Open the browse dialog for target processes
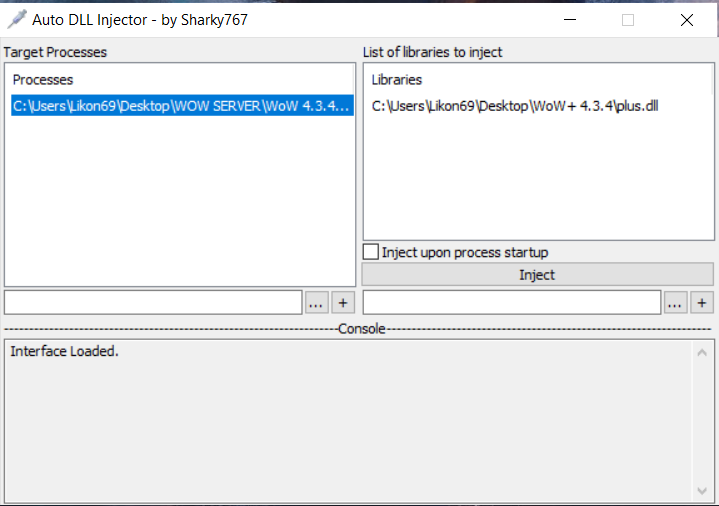The image size is (719, 506). pyautogui.click(x=316, y=302)
